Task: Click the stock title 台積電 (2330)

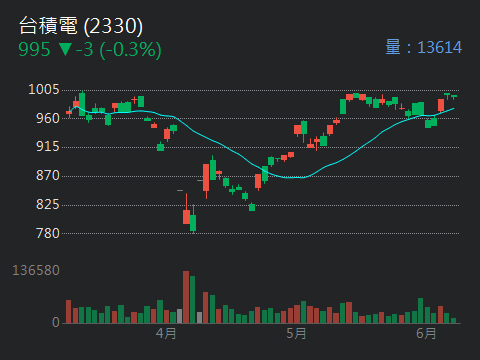Action: 81,26
